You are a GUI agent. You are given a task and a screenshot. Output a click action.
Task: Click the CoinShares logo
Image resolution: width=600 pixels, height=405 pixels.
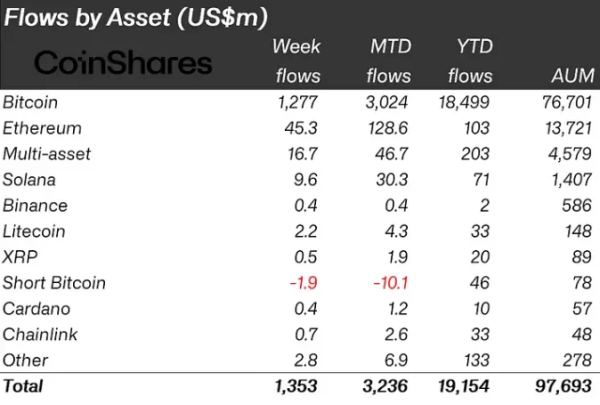[x=123, y=62]
